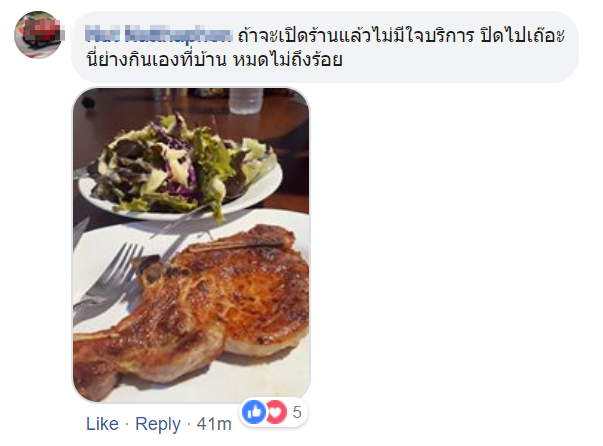Open the commenter's blurred profile picture

(38, 35)
